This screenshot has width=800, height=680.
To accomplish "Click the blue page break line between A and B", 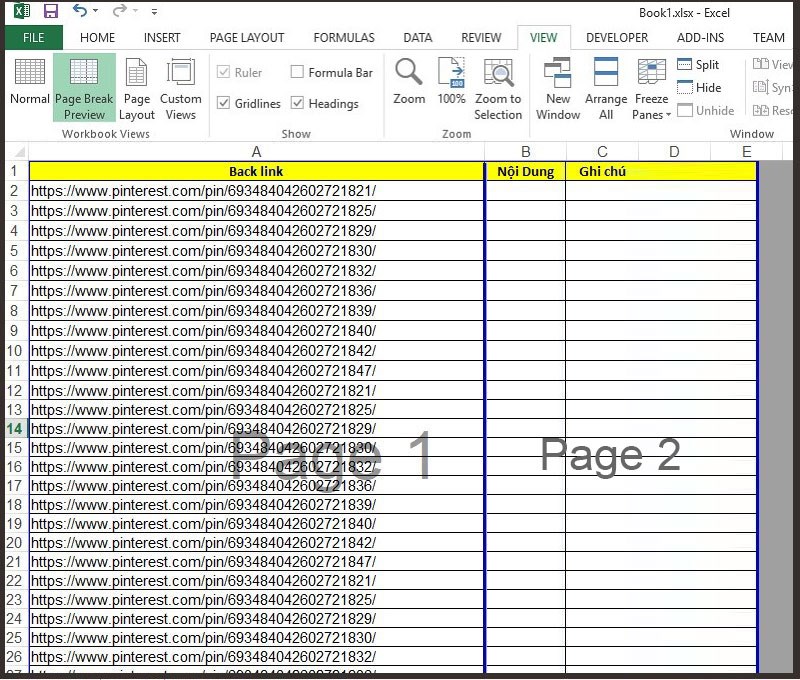I will 485,416.
